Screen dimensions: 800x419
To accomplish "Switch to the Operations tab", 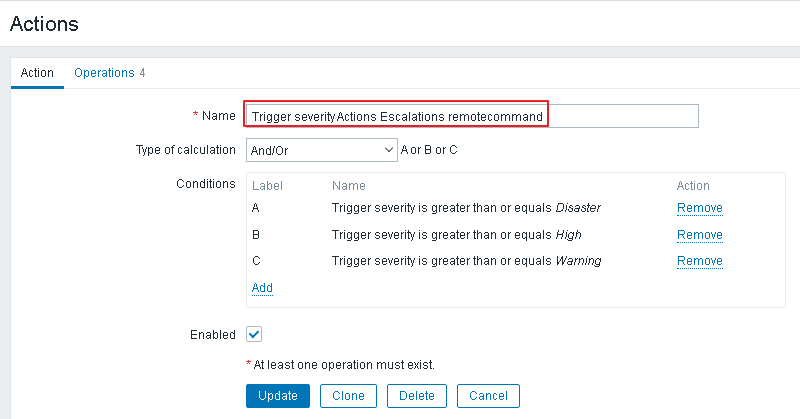I will pos(109,73).
